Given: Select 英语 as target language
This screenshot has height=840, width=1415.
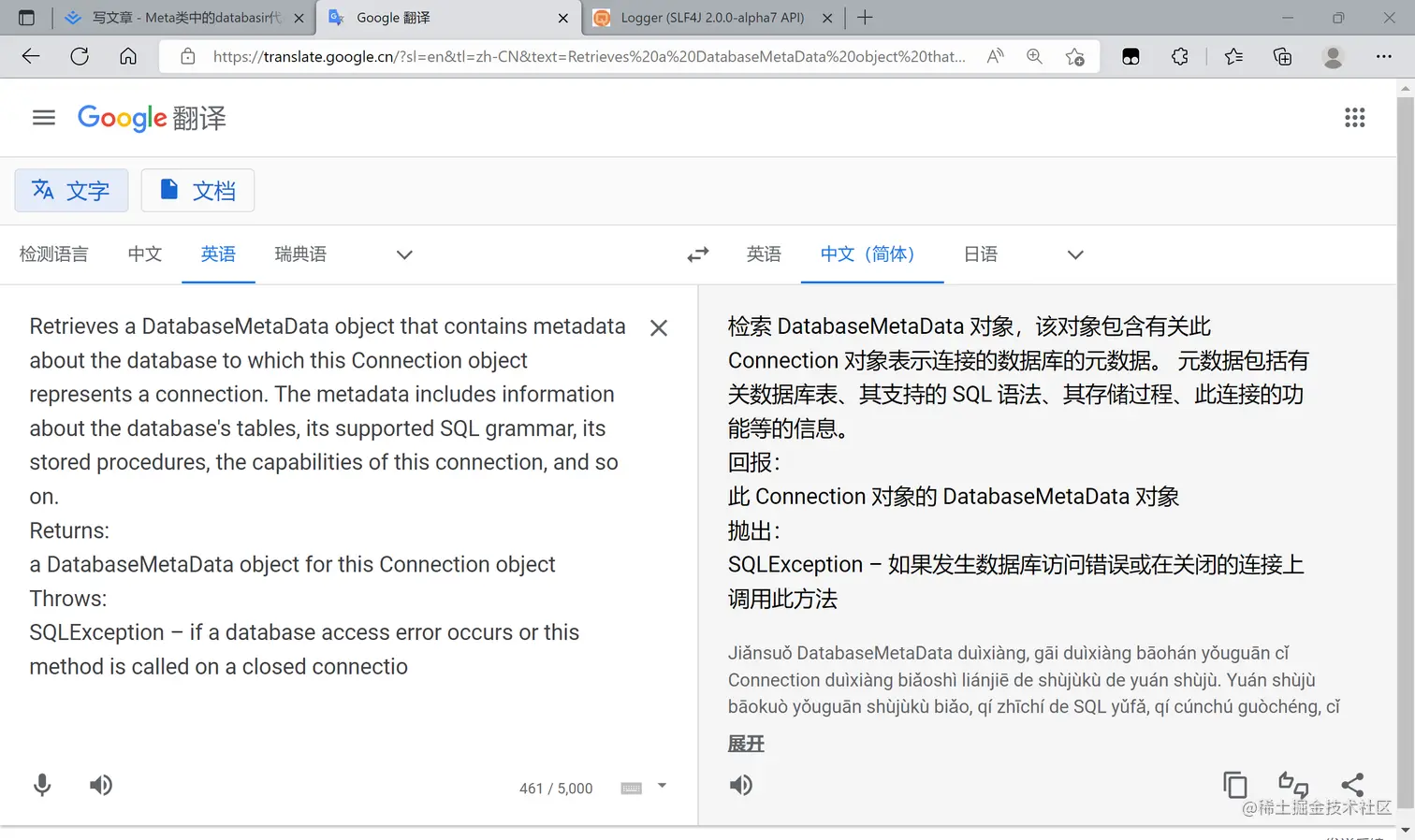Looking at the screenshot, I should tap(764, 254).
